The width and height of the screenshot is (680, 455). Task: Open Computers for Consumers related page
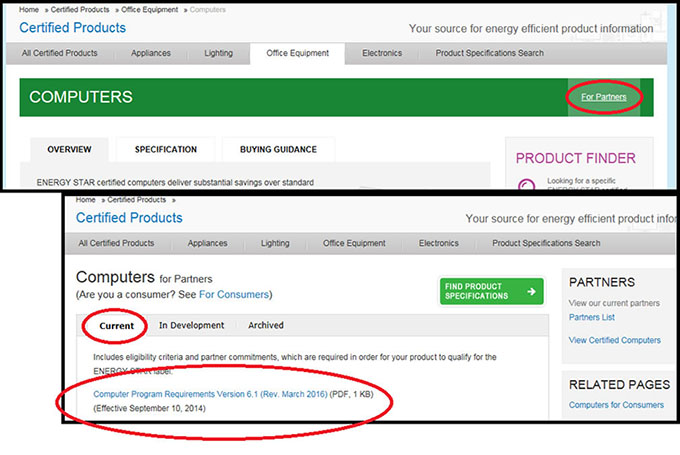pos(616,405)
